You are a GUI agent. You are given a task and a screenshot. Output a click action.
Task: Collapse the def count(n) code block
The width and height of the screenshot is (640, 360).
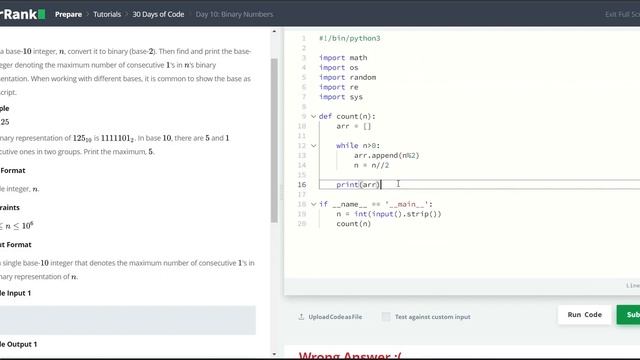point(313,116)
